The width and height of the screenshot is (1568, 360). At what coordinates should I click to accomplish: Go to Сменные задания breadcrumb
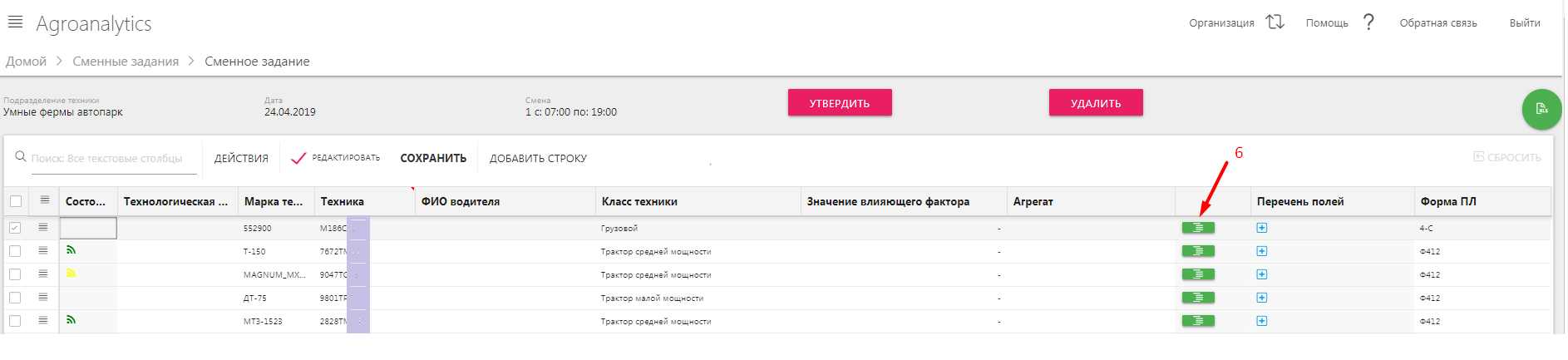tap(126, 62)
